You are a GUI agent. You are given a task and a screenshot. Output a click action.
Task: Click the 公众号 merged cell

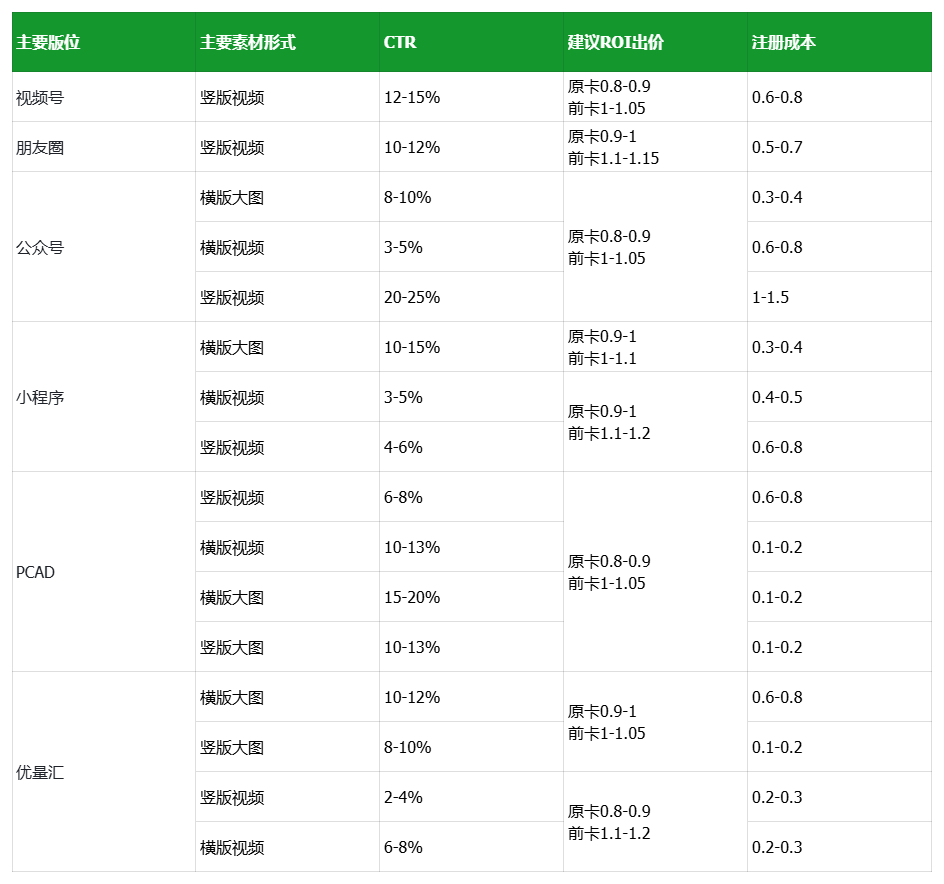[104, 247]
